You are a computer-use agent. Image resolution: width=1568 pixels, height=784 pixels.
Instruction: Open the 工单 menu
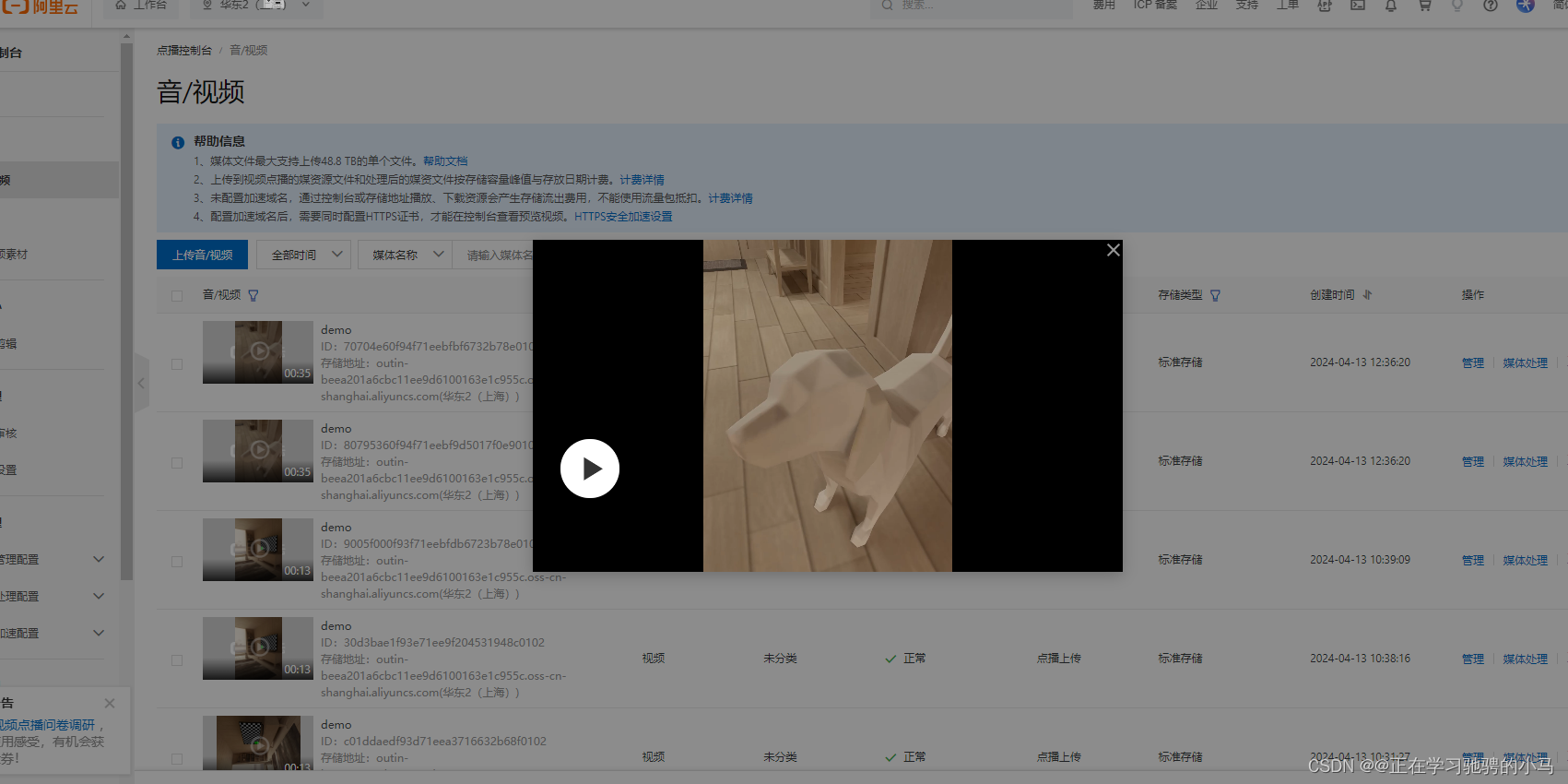click(1287, 5)
